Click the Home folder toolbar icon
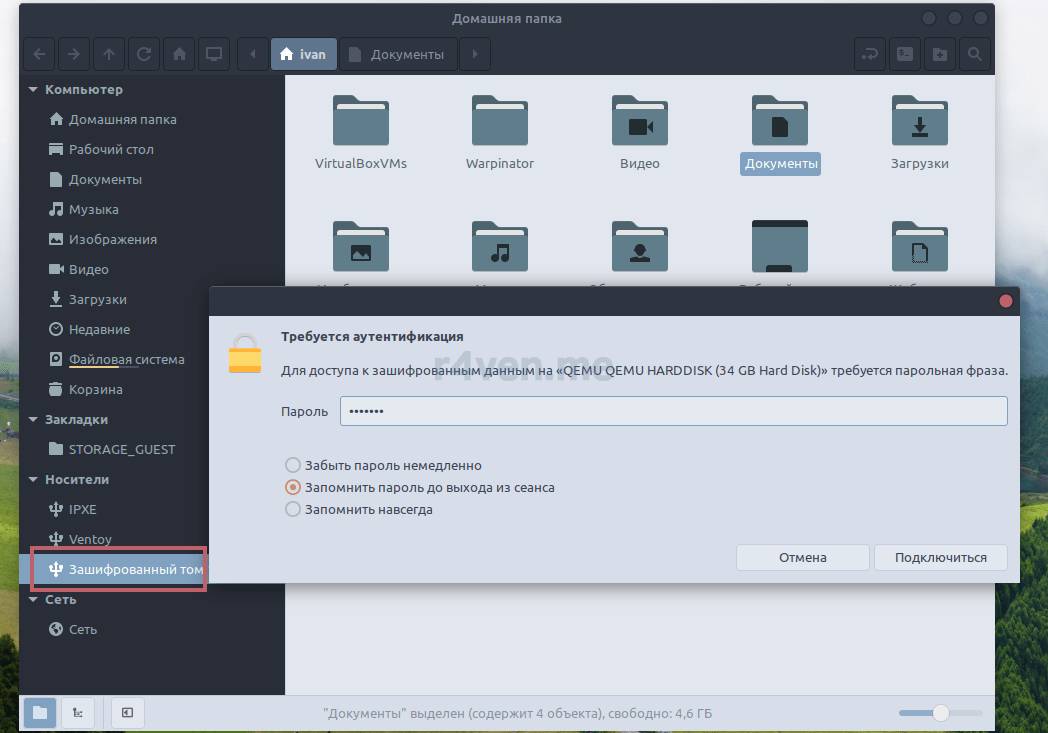This screenshot has width=1048, height=733. pyautogui.click(x=179, y=54)
